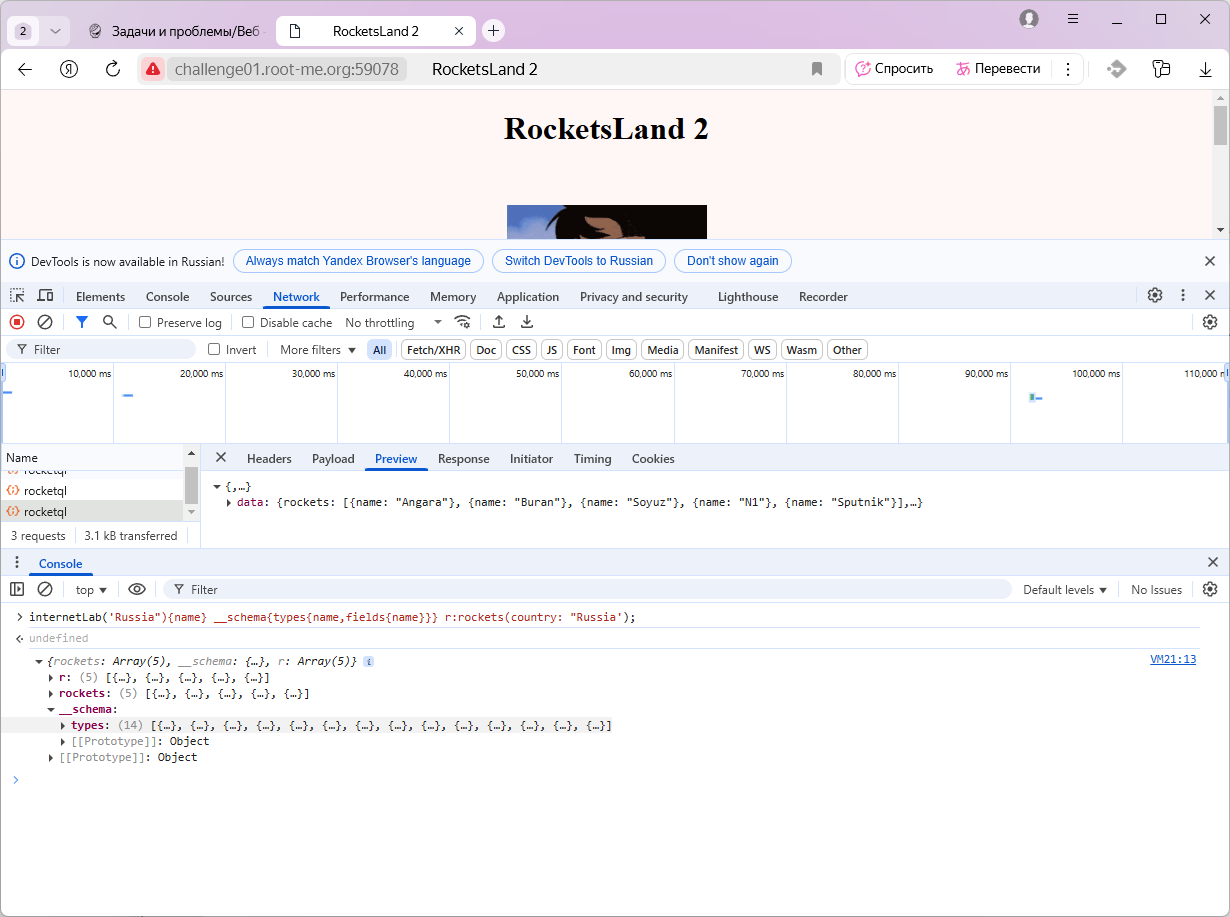This screenshot has width=1230, height=917.
Task: Select the highlighted rocketql request row
Action: pyautogui.click(x=92, y=511)
